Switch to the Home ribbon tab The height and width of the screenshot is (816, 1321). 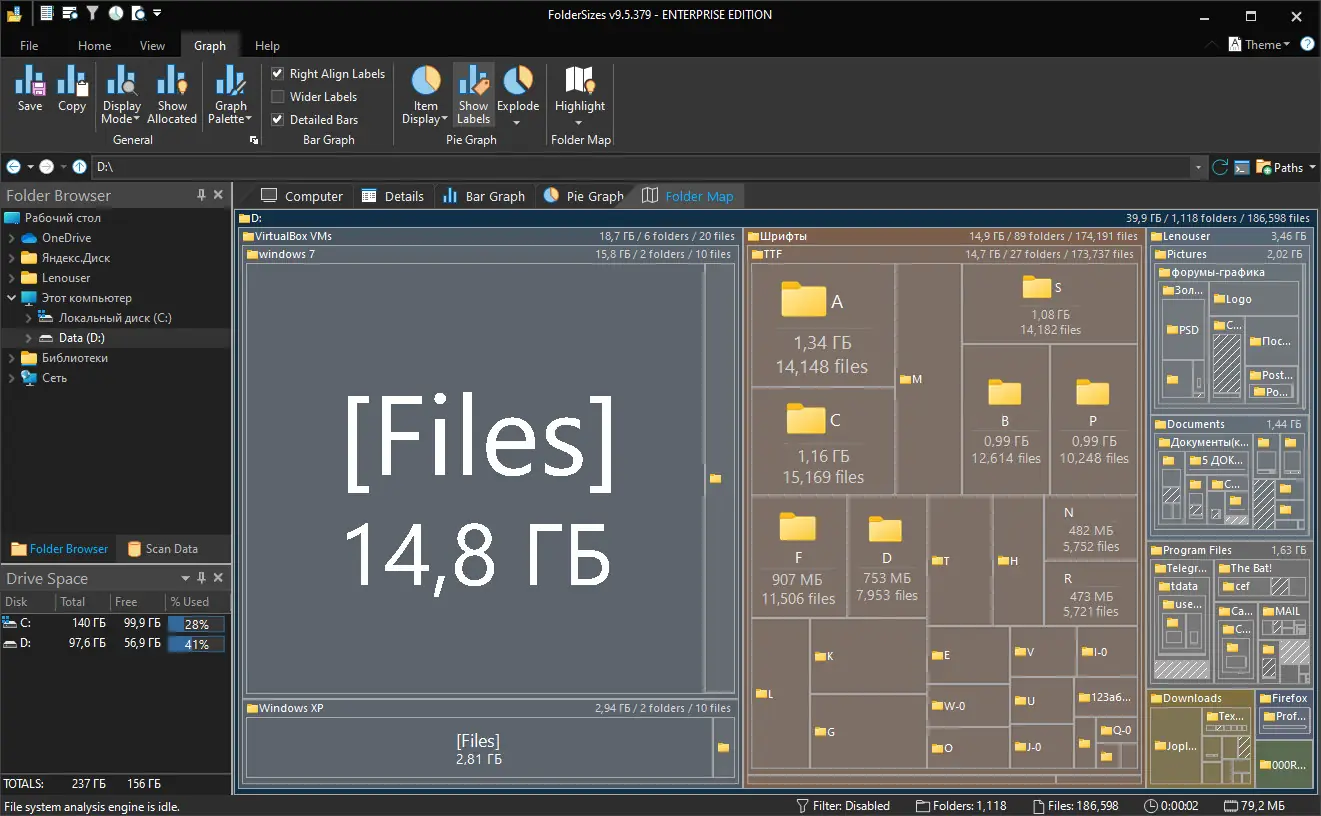click(95, 45)
